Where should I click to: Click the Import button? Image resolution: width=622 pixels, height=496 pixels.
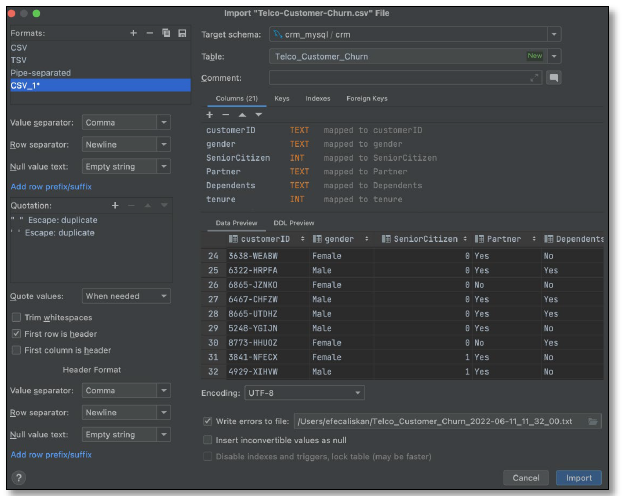(x=579, y=478)
